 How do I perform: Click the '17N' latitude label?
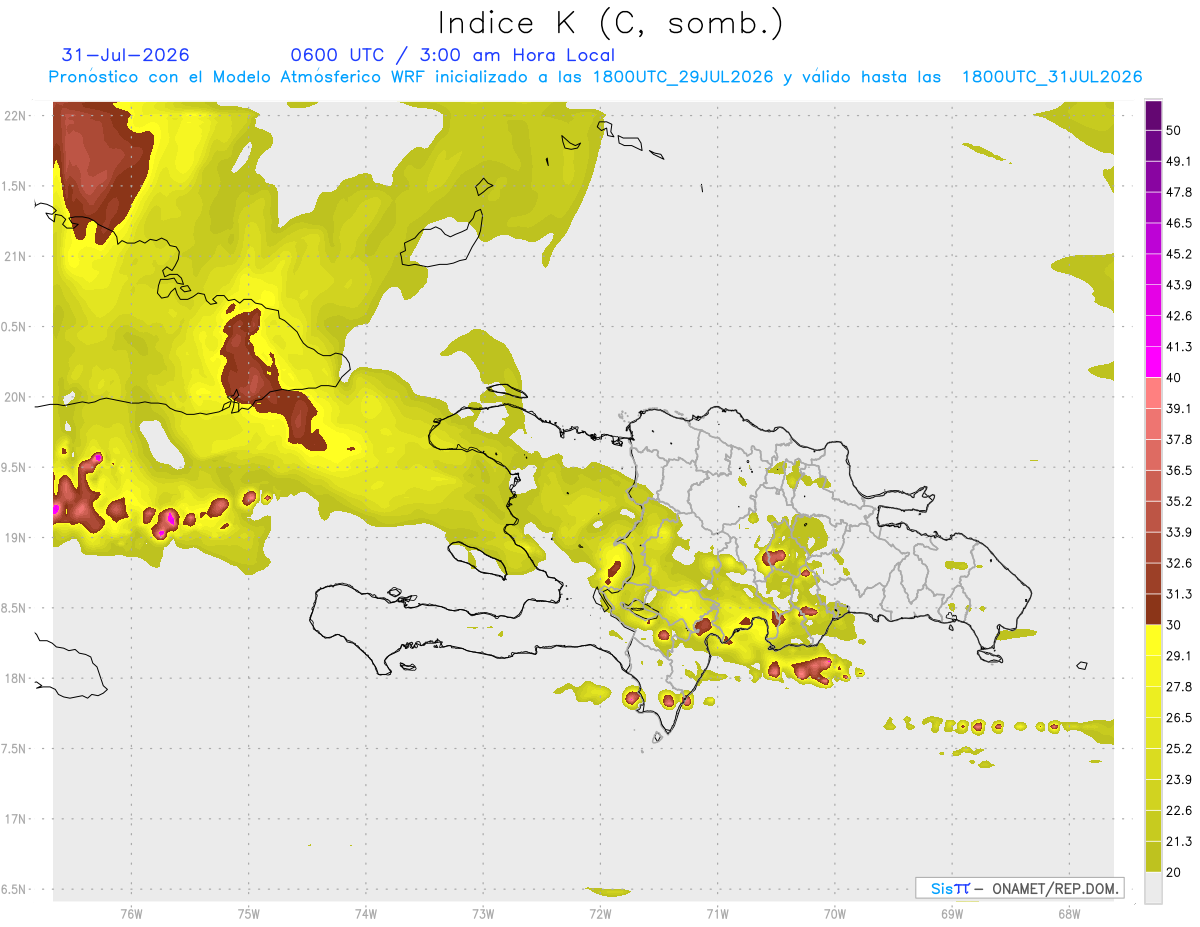16,819
